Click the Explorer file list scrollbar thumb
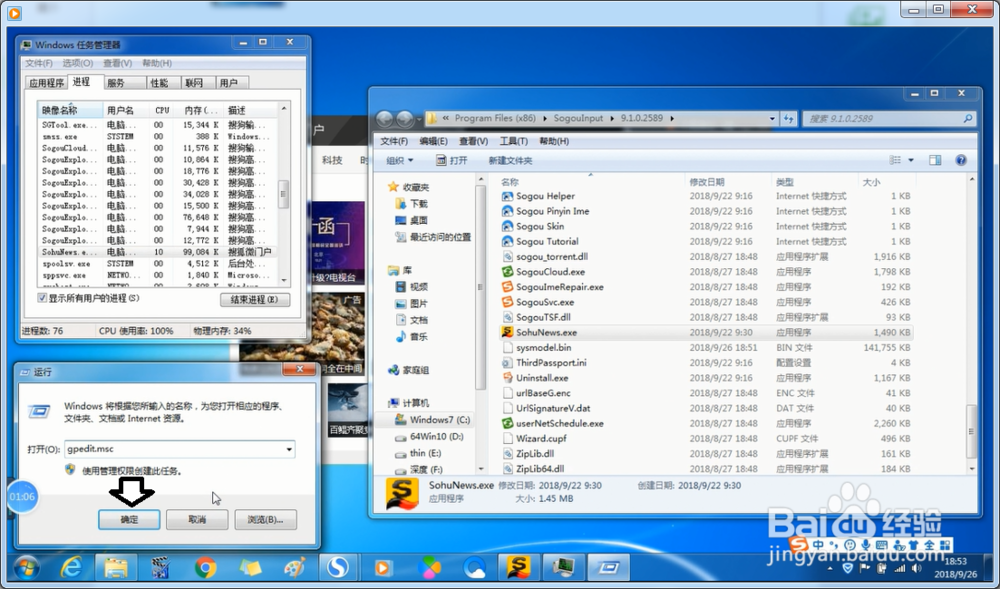The width and height of the screenshot is (1000, 589). pos(971,432)
